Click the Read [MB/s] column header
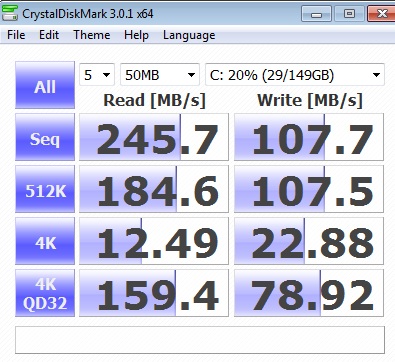The width and height of the screenshot is (395, 362). click(x=154, y=100)
